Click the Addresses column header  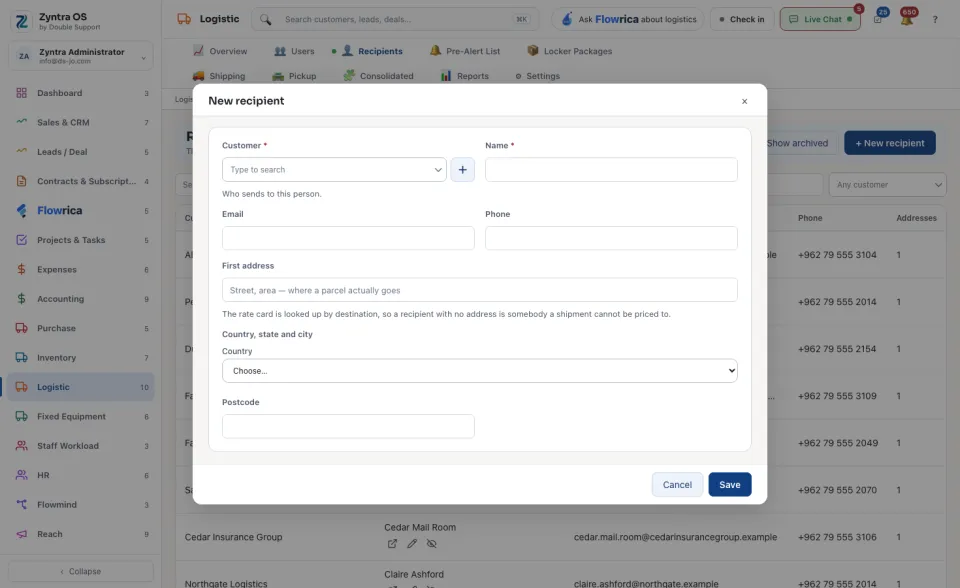coord(916,218)
